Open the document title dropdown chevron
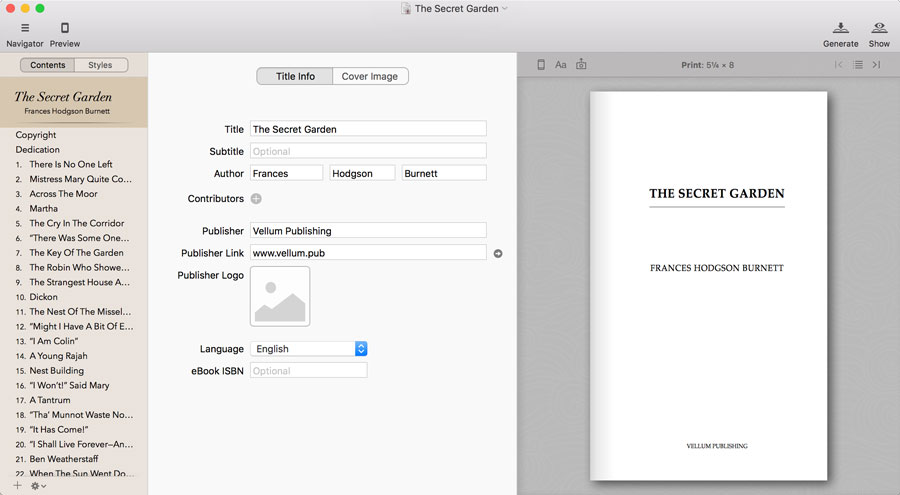The width and height of the screenshot is (900, 495). tap(505, 9)
